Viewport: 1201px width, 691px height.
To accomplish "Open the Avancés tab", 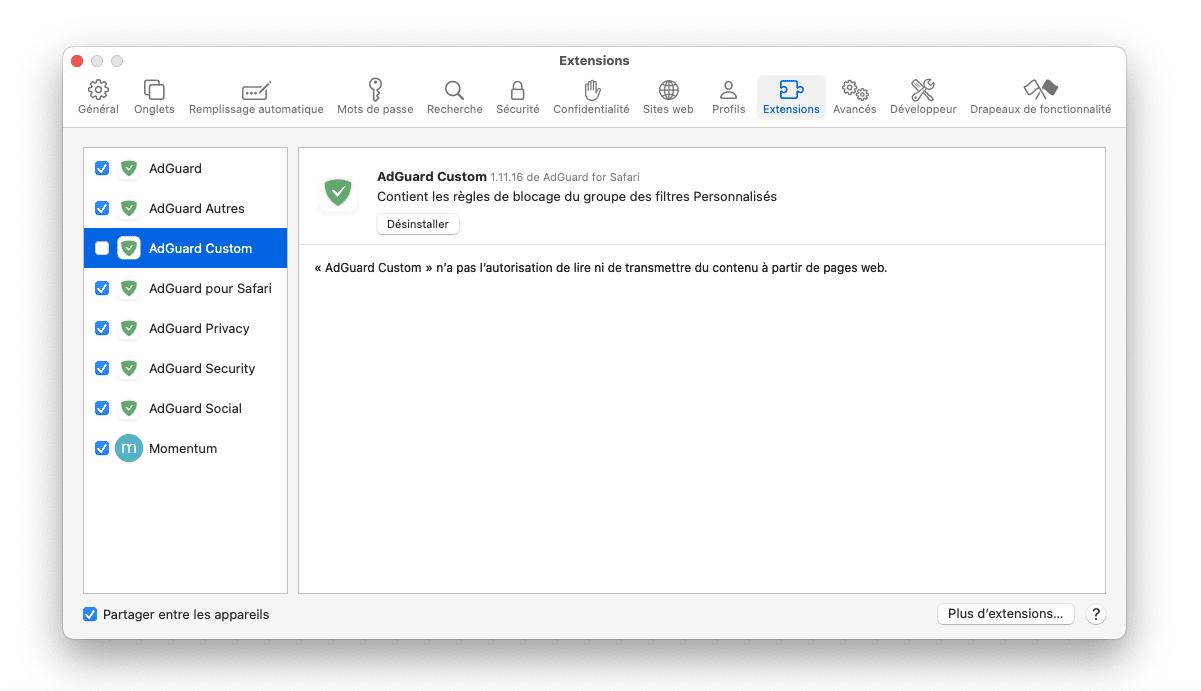I will (854, 97).
